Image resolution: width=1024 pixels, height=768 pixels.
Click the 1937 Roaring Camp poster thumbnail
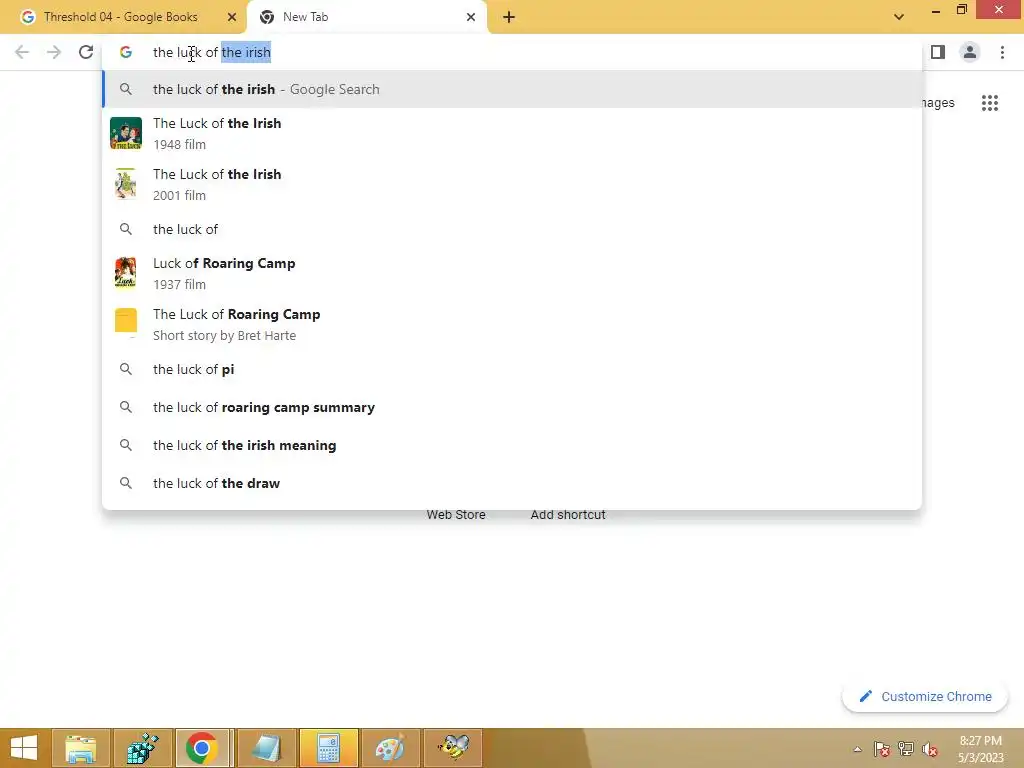coord(126,273)
